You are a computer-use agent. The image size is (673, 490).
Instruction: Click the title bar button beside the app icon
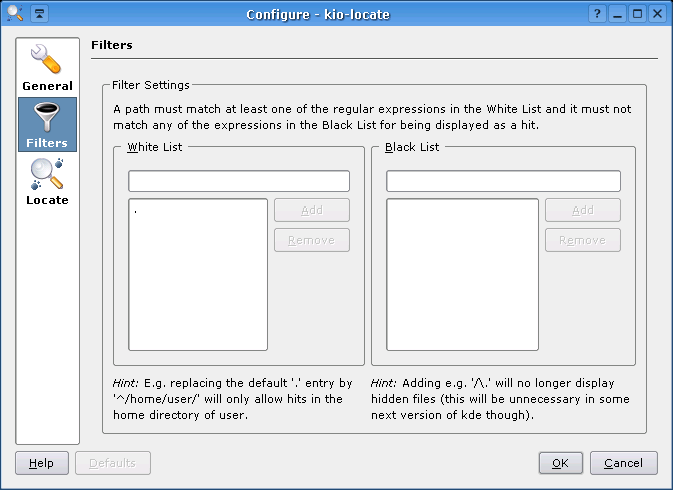click(38, 14)
